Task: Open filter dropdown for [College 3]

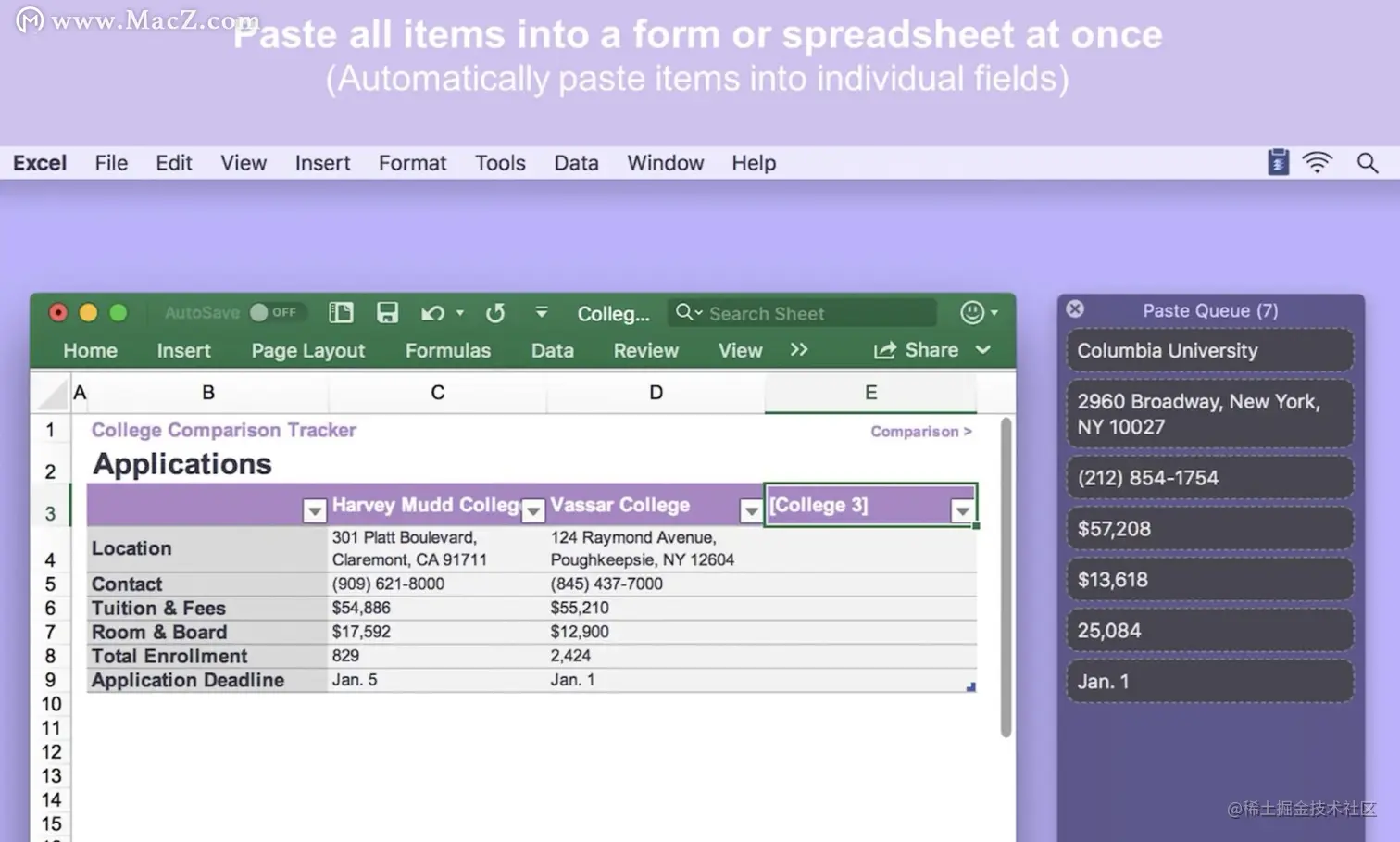Action: click(x=963, y=510)
